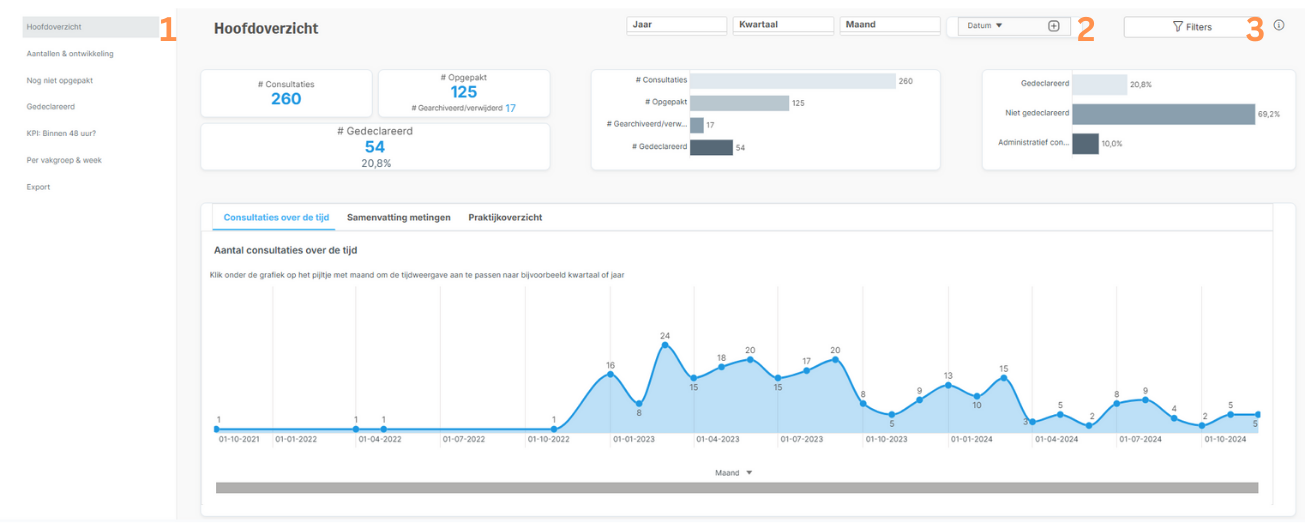Screen dimensions: 1306x523
Task: Click the info icon beside Filters
Action: (x=1279, y=26)
